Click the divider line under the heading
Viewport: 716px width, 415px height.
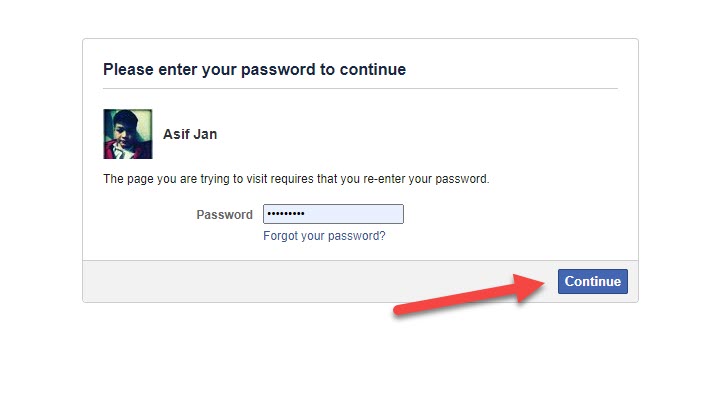[x=360, y=88]
